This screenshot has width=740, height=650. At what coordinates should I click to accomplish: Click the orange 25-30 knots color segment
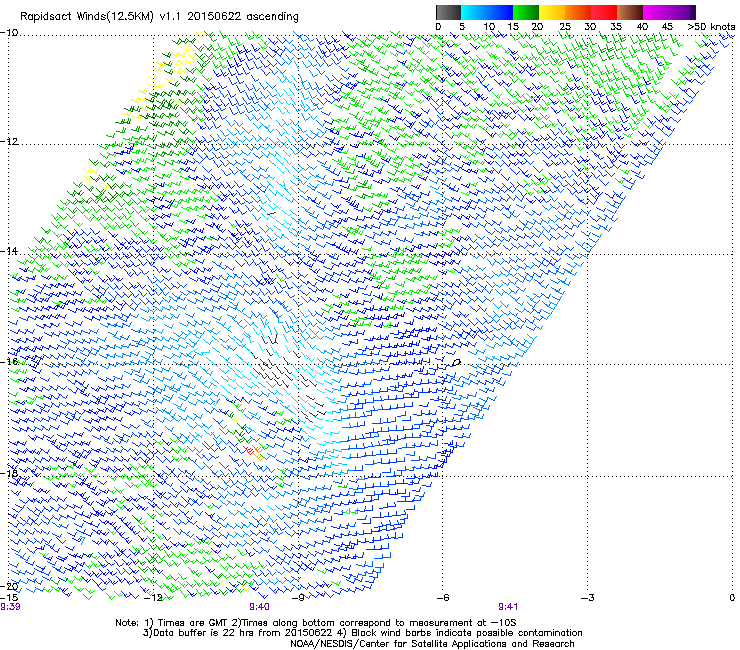(578, 12)
